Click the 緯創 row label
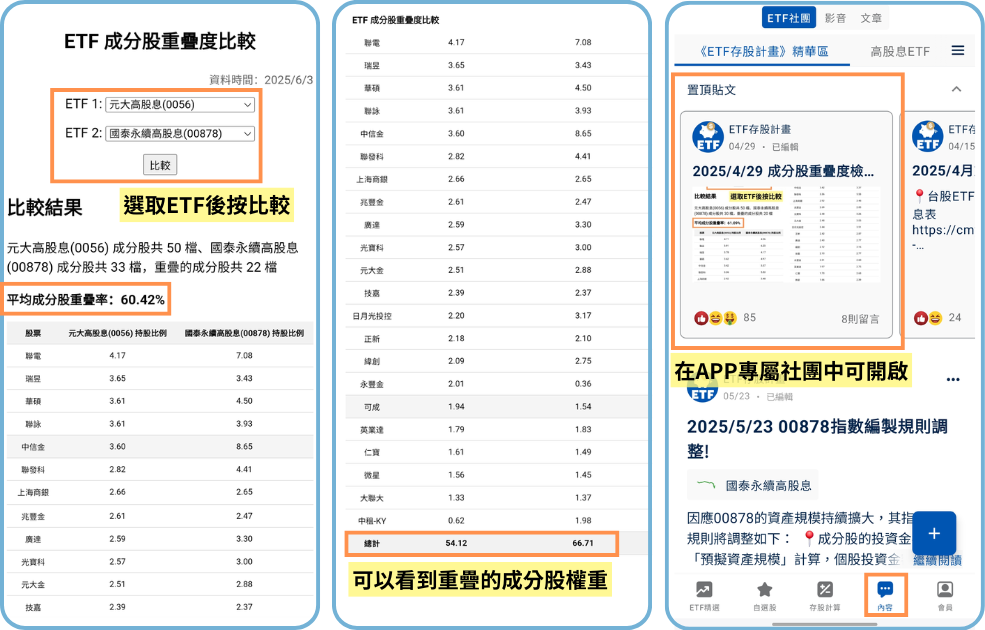 (372, 361)
